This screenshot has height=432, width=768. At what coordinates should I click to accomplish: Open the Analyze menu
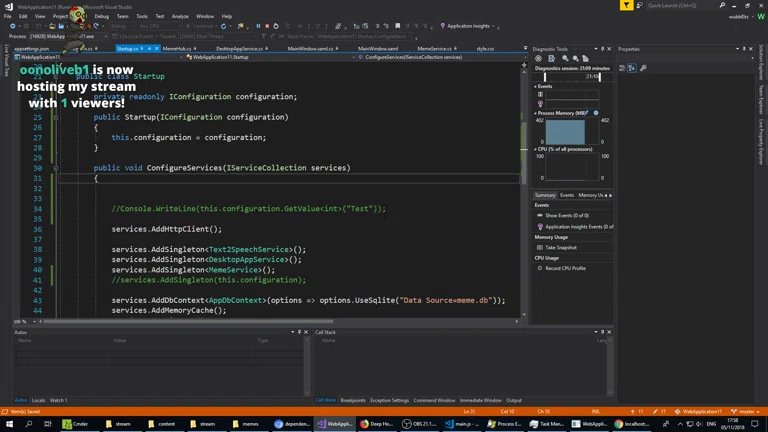point(180,16)
